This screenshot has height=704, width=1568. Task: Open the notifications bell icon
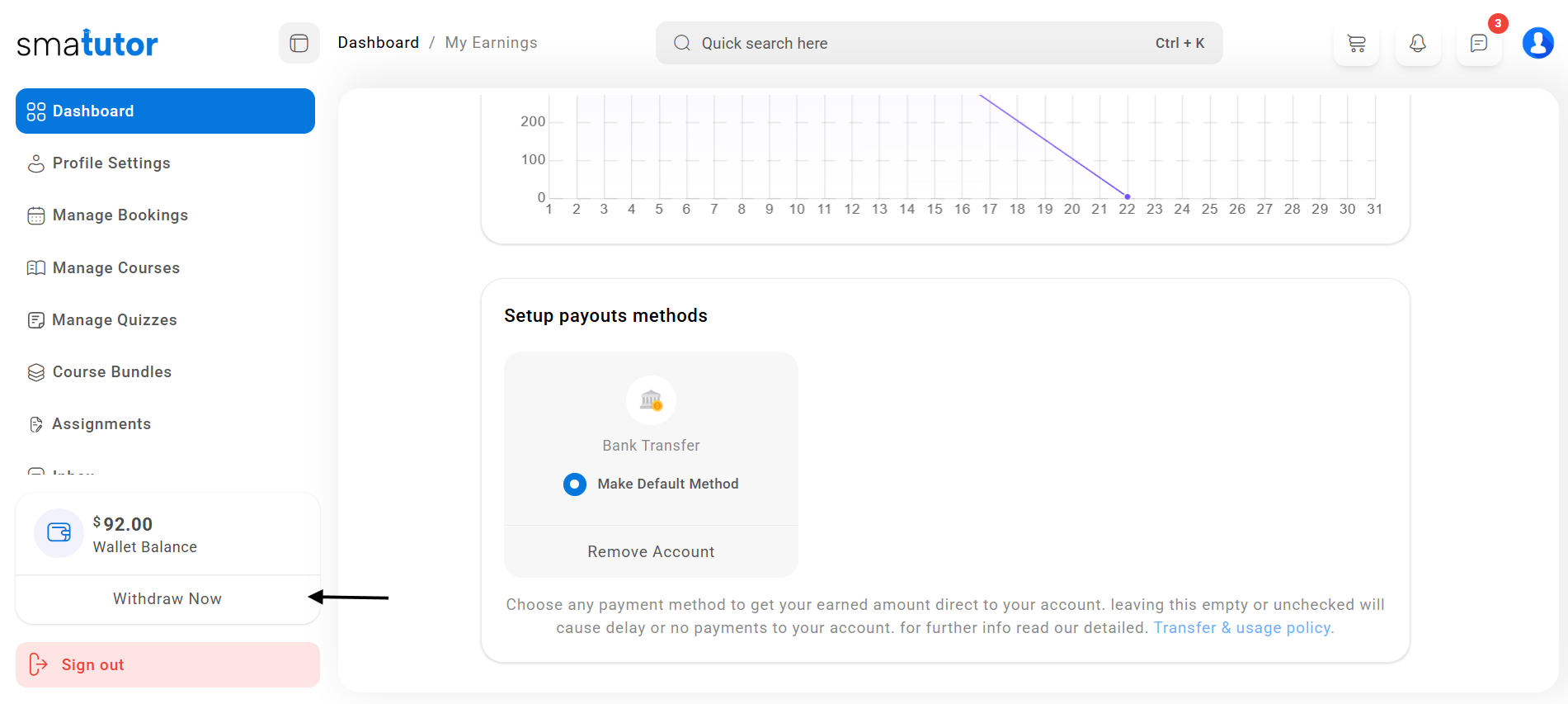tap(1417, 43)
